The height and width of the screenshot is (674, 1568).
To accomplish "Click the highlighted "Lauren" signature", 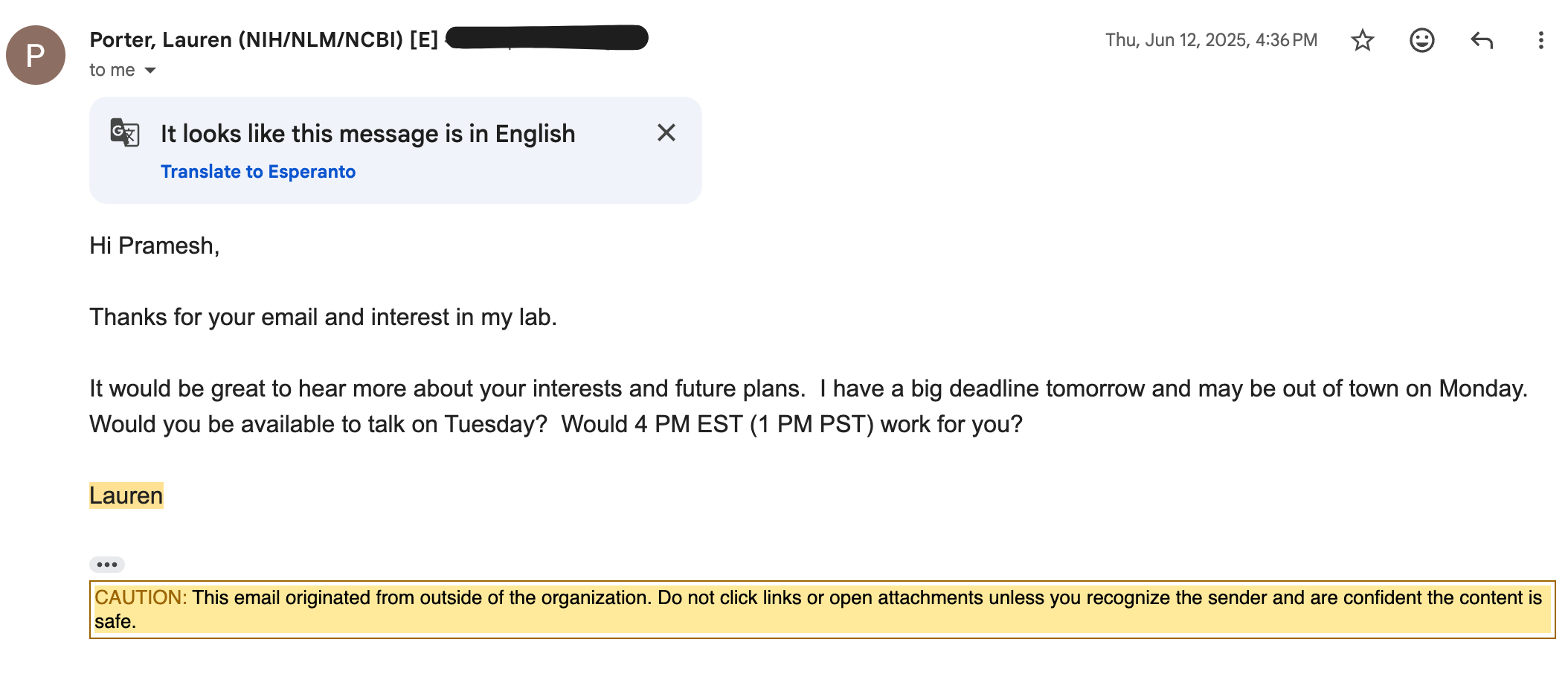I will [126, 495].
